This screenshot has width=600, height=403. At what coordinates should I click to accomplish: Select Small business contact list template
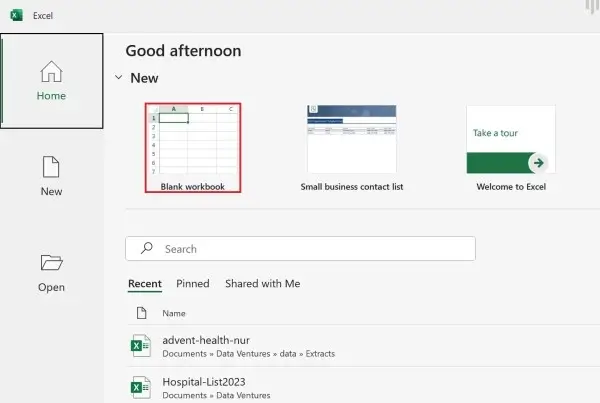pyautogui.click(x=352, y=148)
